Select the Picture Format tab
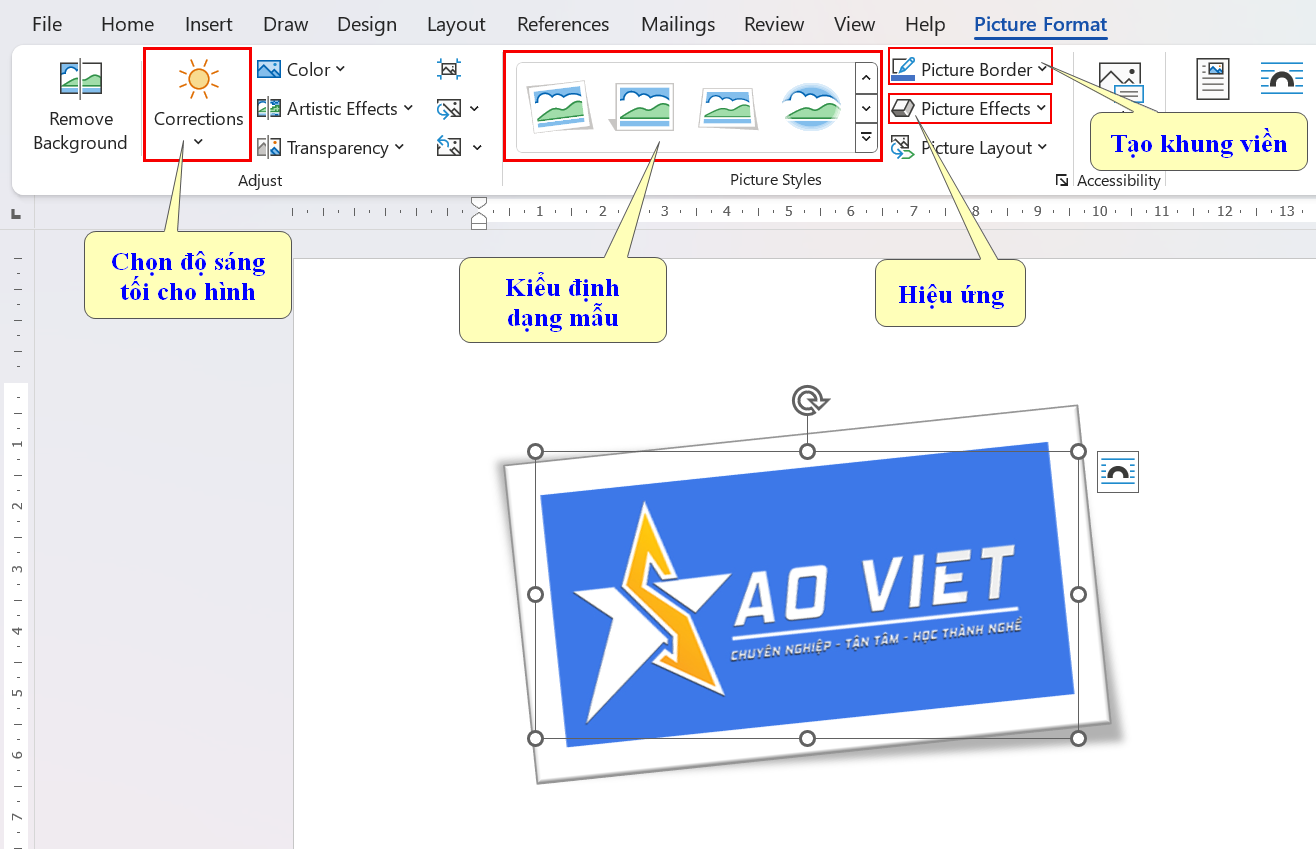Viewport: 1316px width, 849px height. [1040, 24]
